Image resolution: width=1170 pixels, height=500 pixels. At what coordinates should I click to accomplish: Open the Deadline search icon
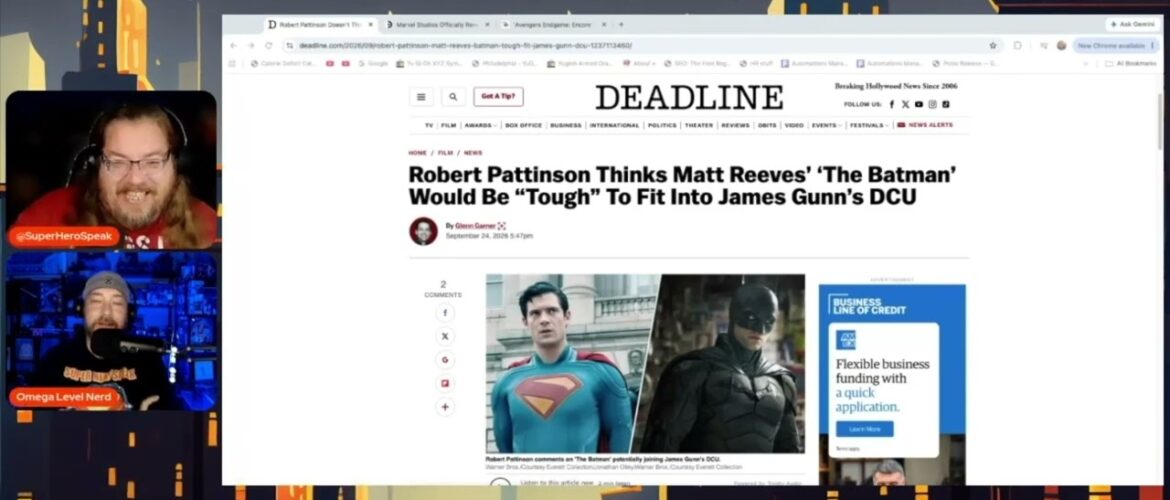click(453, 96)
